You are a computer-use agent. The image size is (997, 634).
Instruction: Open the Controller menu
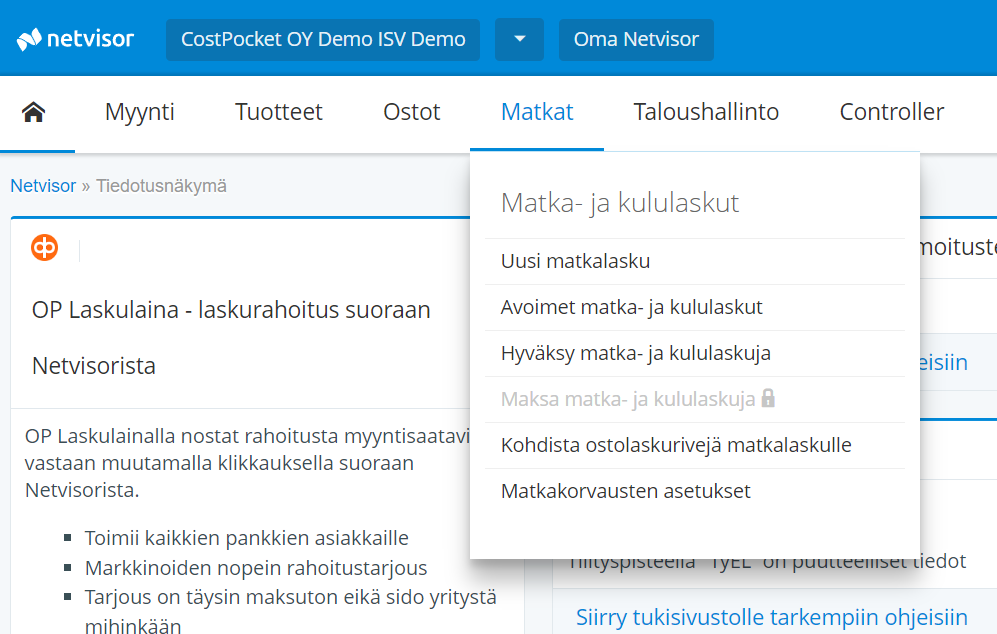(891, 112)
